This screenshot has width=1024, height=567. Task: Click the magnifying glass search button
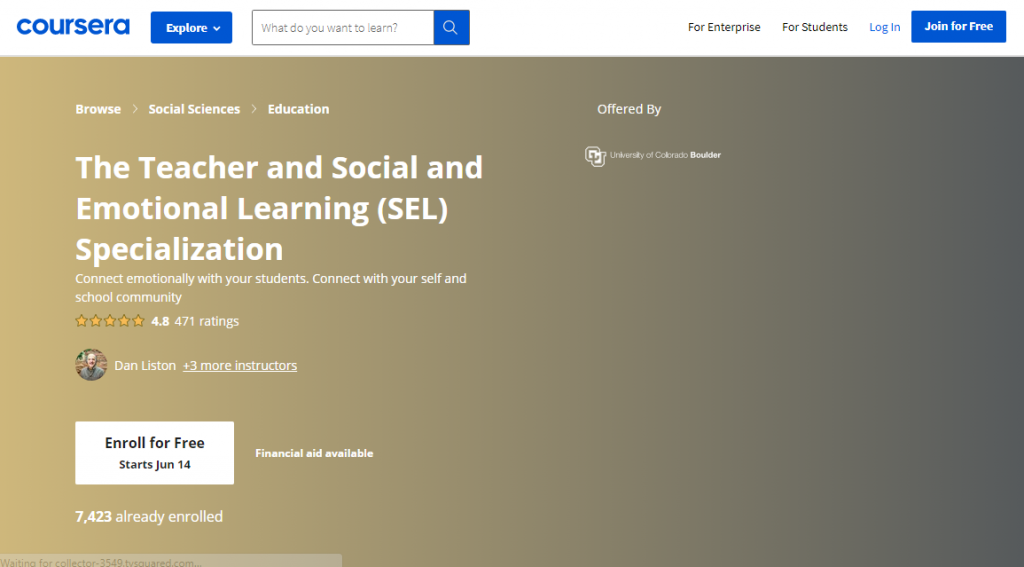coord(451,28)
